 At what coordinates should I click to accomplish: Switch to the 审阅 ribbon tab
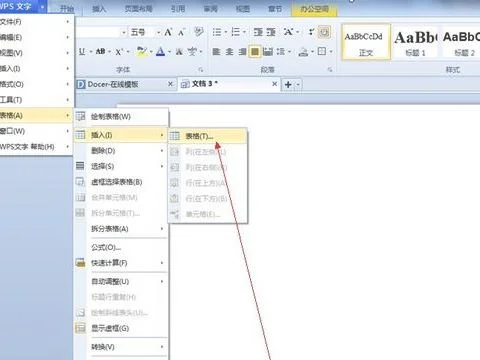tap(210, 9)
